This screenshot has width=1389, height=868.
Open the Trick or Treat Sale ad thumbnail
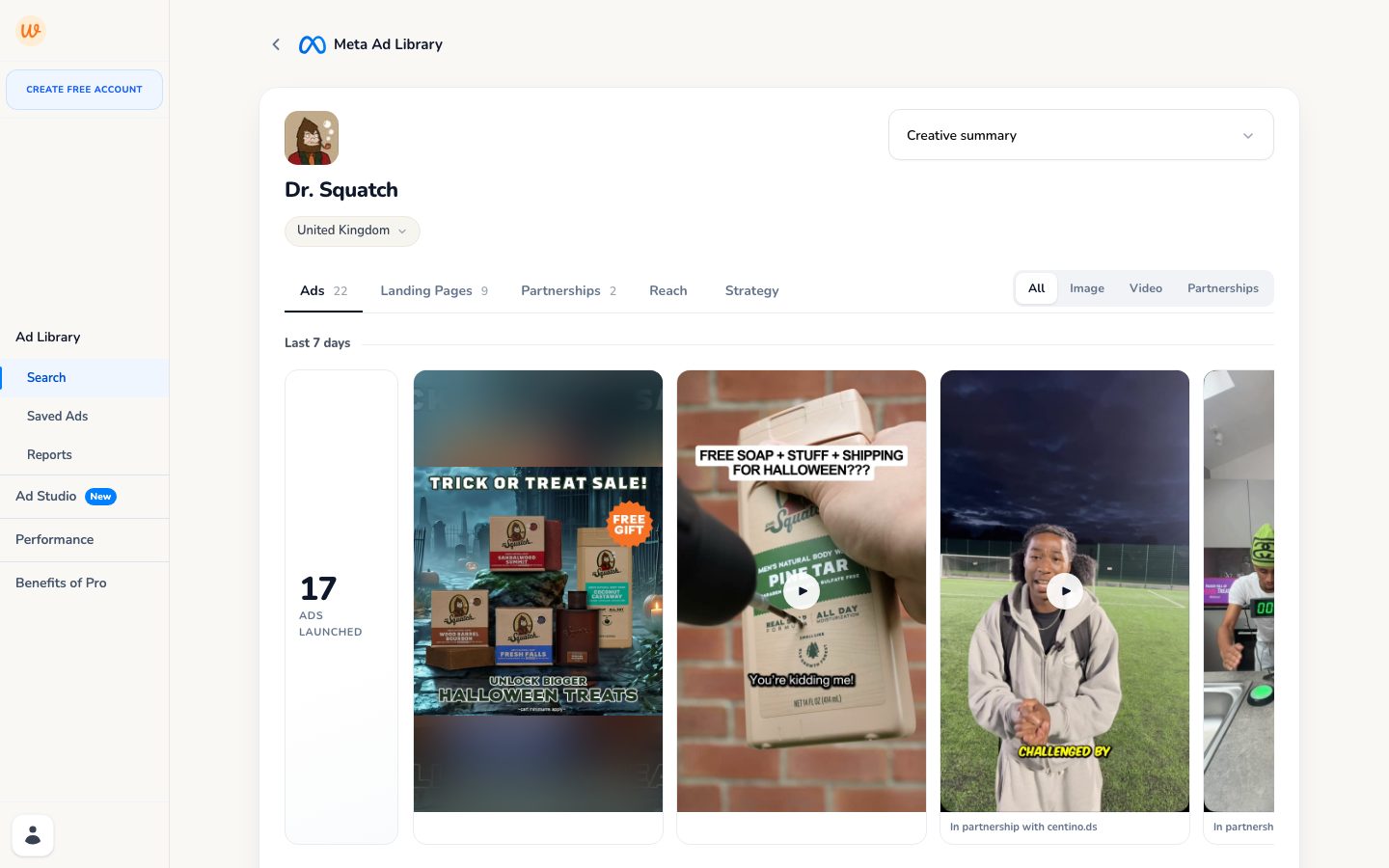tap(538, 591)
